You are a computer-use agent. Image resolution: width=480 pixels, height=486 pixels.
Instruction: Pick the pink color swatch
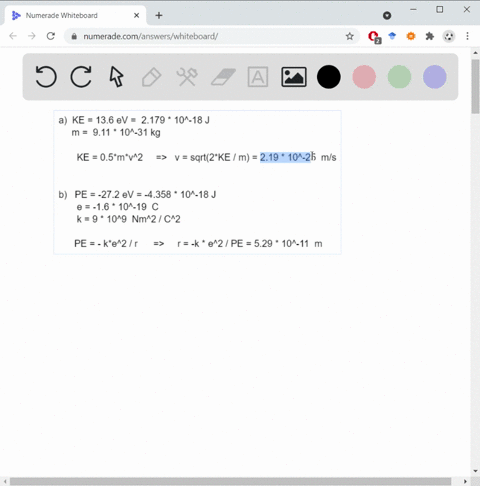364,77
